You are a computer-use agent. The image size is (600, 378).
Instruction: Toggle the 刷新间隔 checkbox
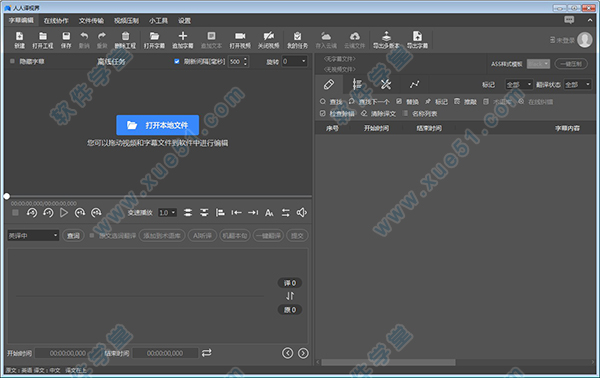177,61
